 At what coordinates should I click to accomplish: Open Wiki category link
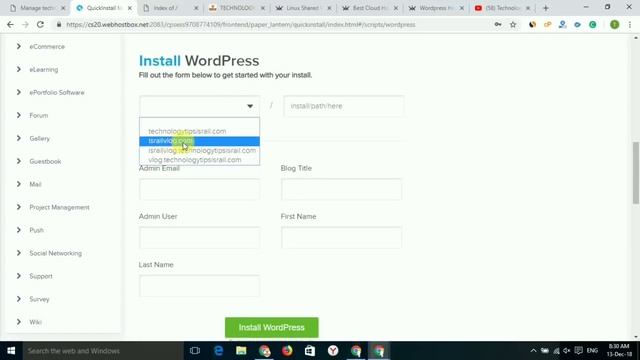click(x=36, y=322)
